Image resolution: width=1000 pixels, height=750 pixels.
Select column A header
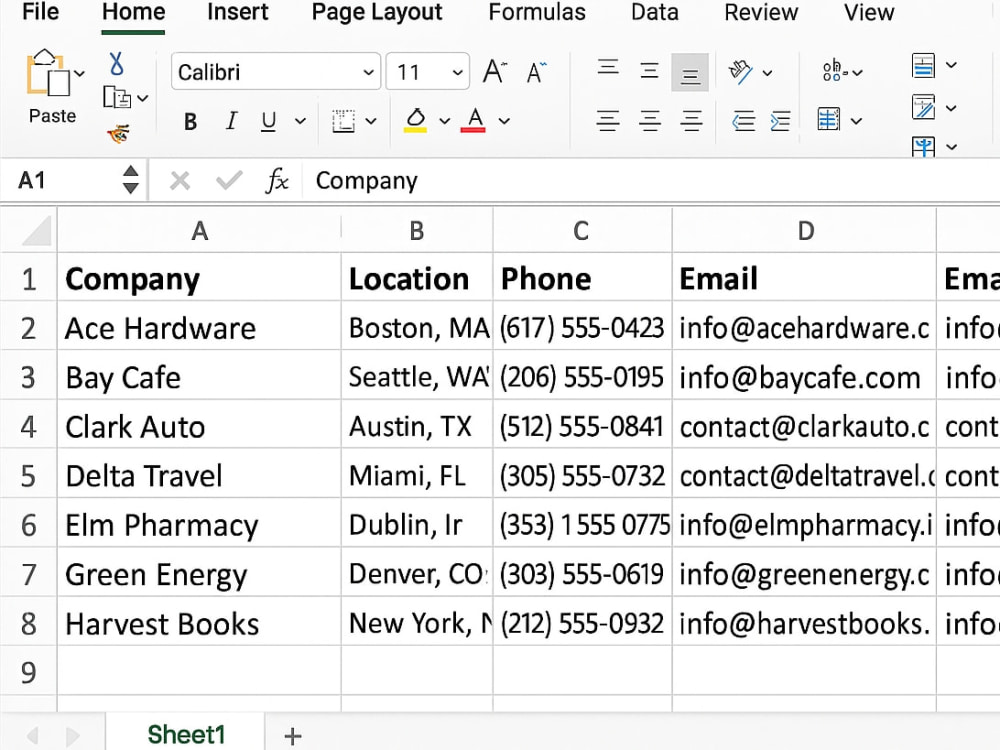click(199, 230)
